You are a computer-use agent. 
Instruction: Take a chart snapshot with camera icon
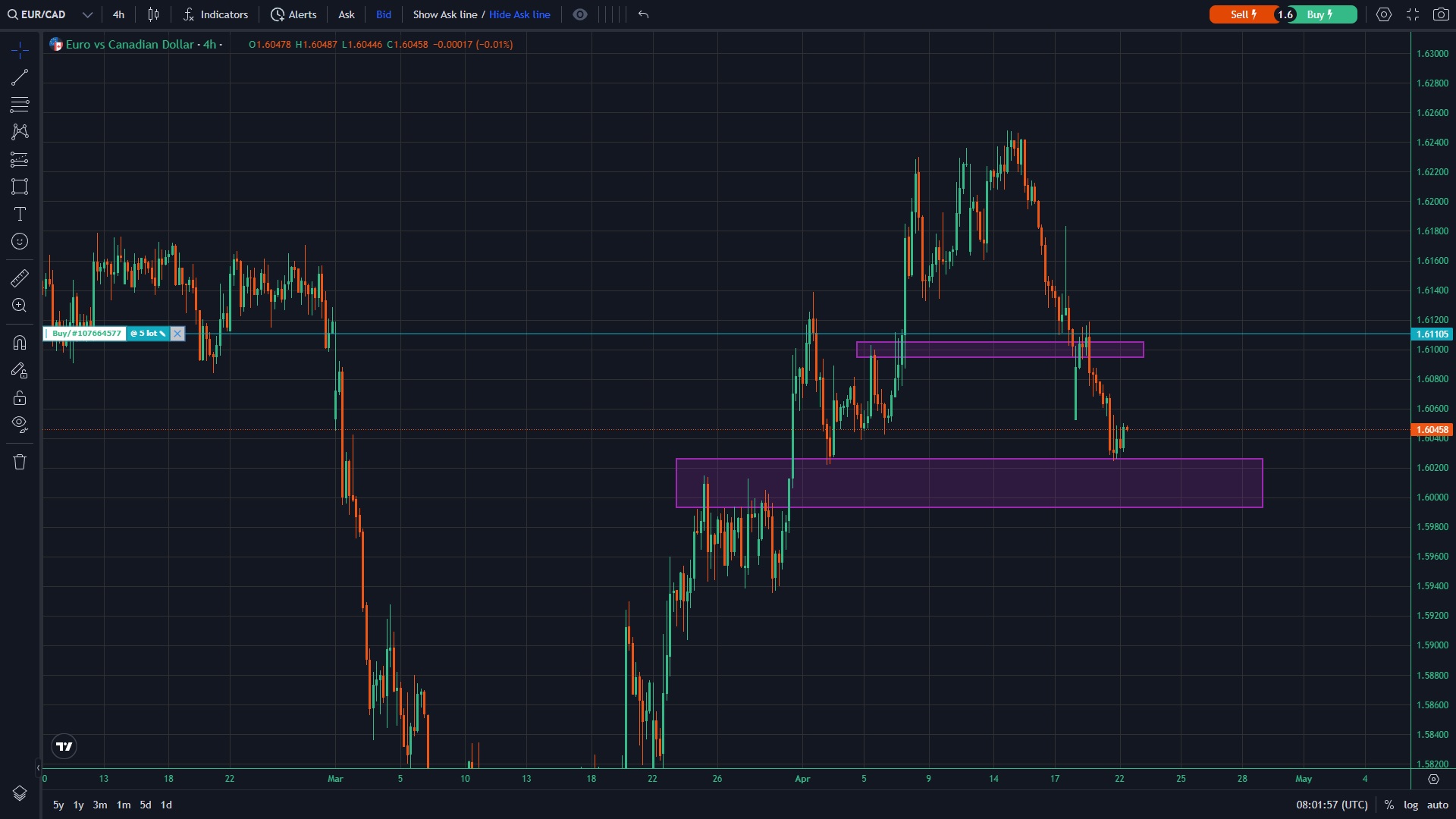coord(1441,14)
